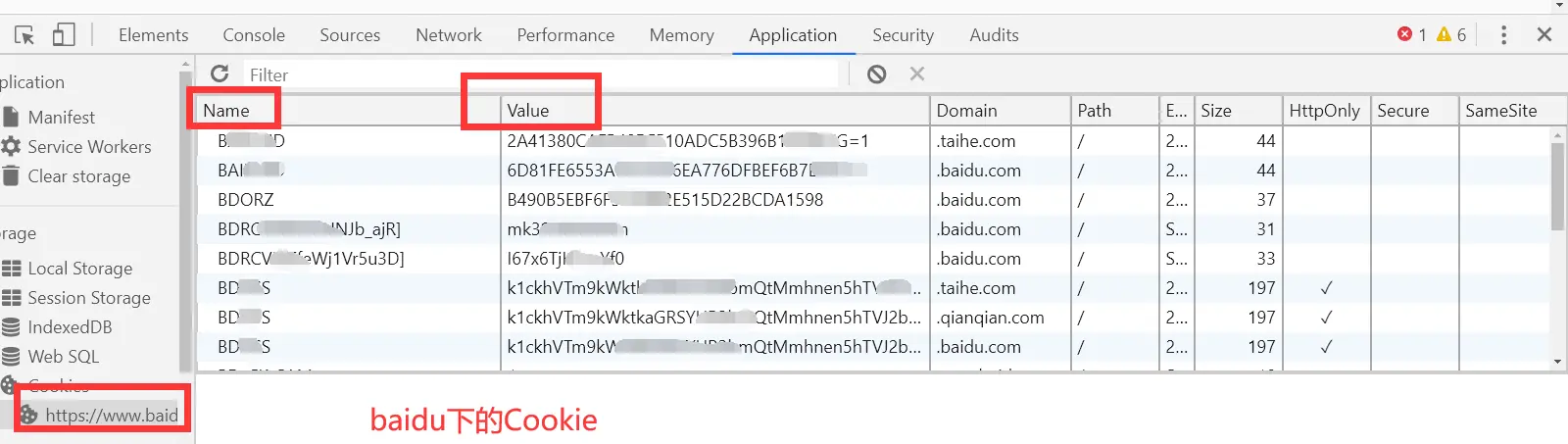Delete selected cookie with X icon
Image resolution: width=1568 pixels, height=444 pixels.
tap(916, 74)
